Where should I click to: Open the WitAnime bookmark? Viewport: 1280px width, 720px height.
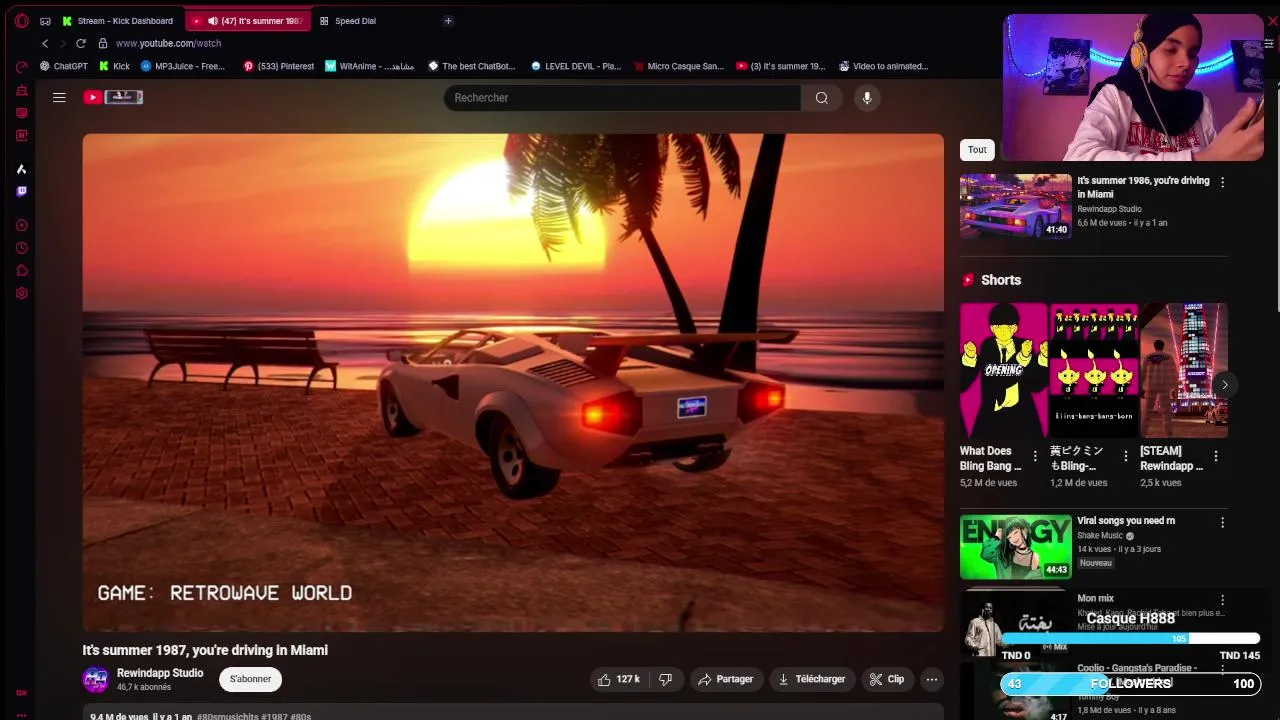pyautogui.click(x=370, y=66)
